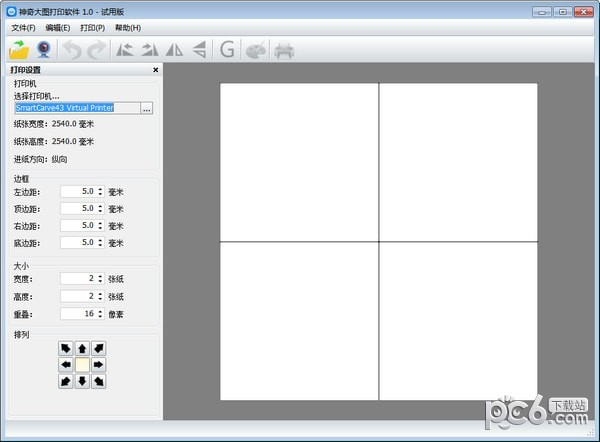Select the right arrow in 排列 grid

pos(98,365)
